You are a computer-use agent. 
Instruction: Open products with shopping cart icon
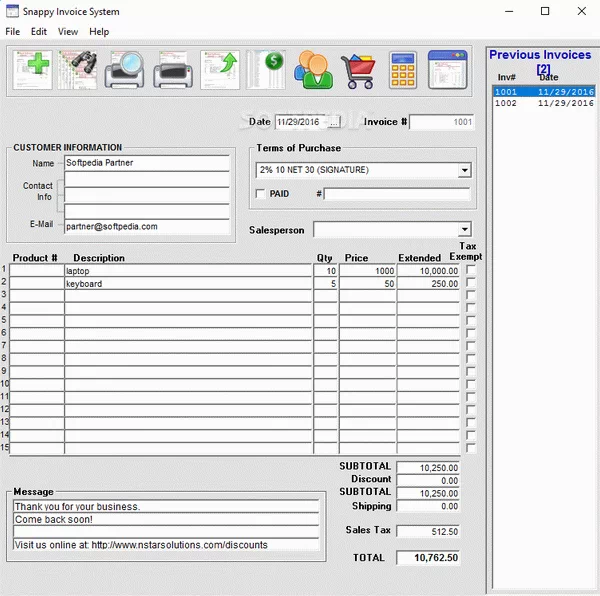tap(358, 70)
